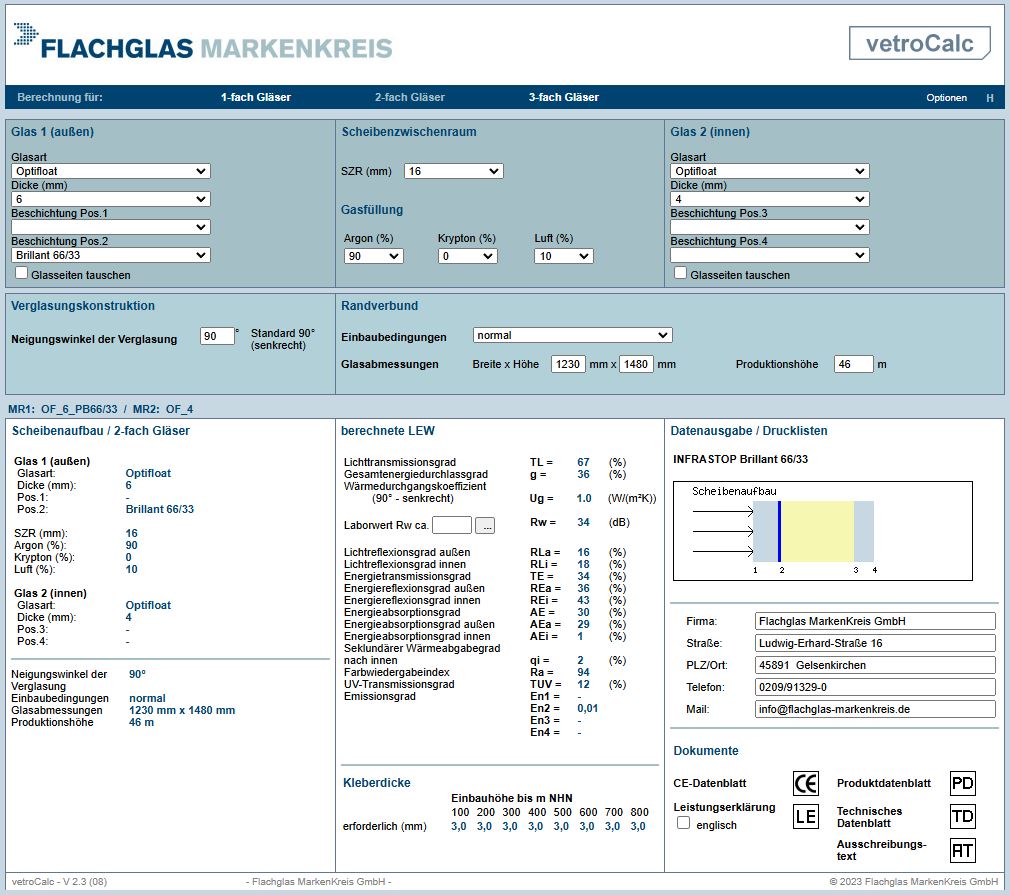1010x895 pixels.
Task: Open Glasart dropdown for Glas 2 (innen)
Action: click(770, 171)
